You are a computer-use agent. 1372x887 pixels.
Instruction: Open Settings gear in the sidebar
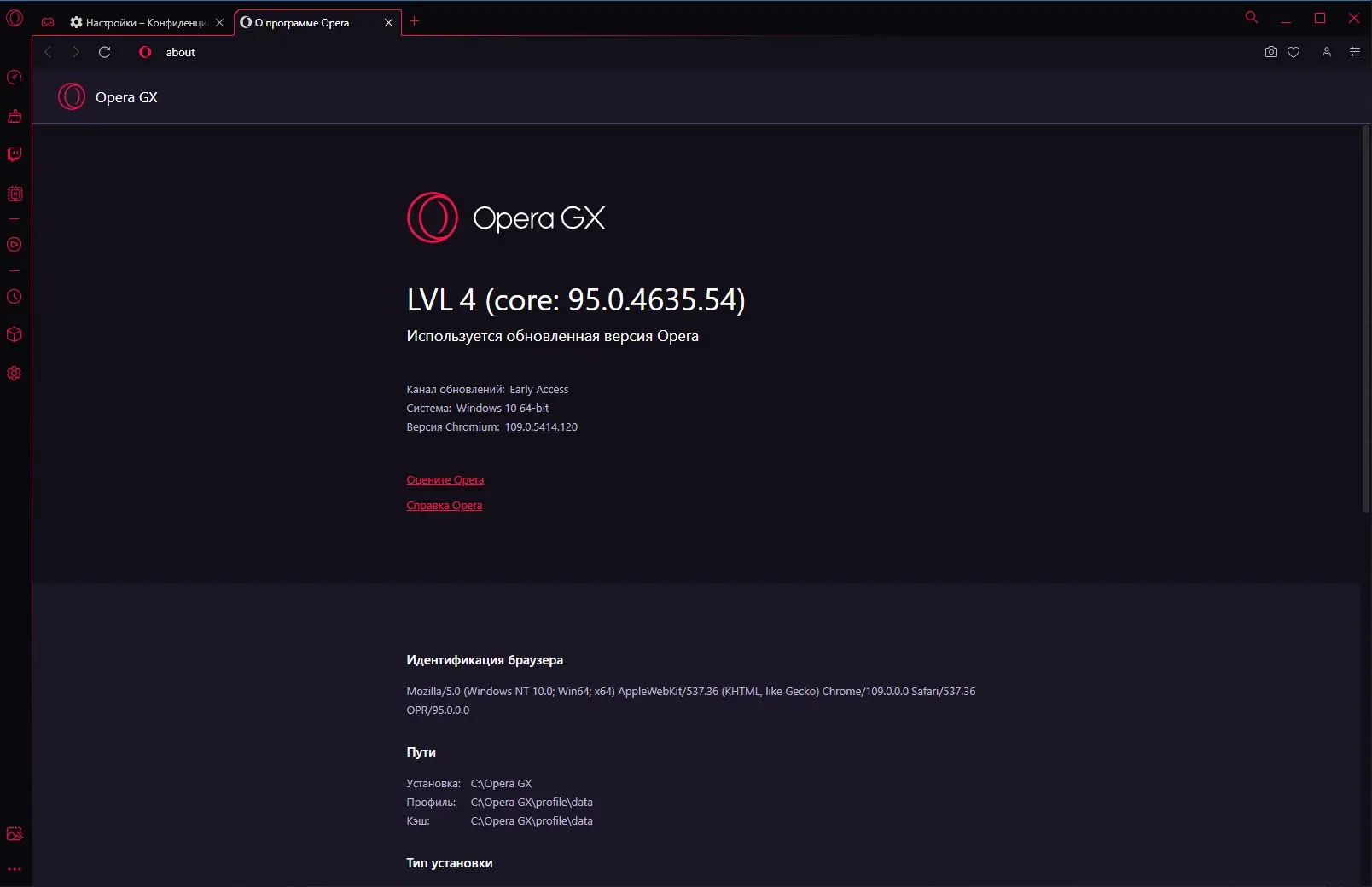pos(15,374)
